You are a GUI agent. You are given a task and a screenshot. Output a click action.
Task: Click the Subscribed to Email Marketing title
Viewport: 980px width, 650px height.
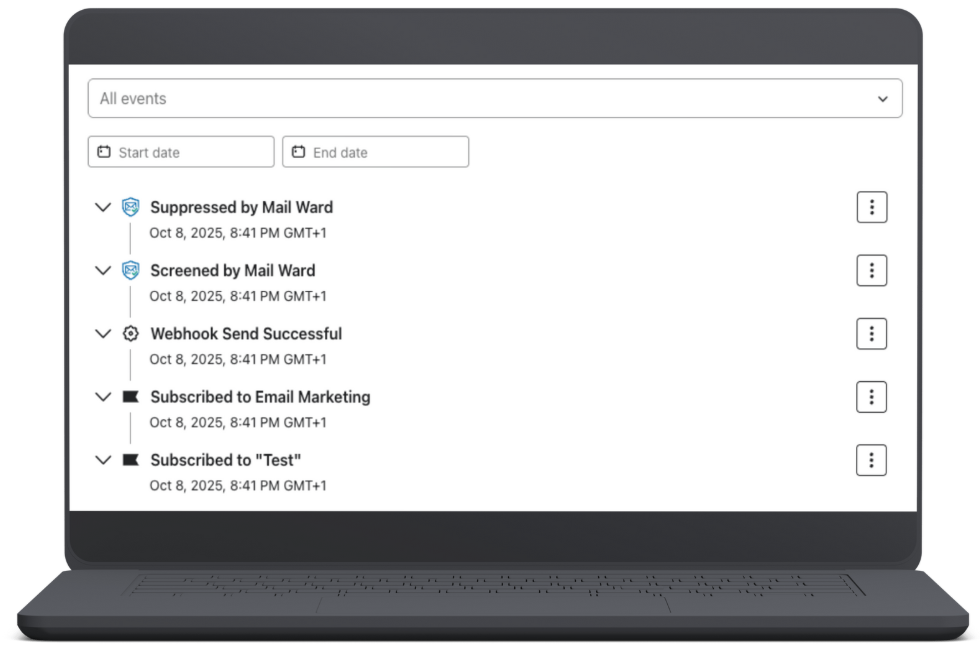tap(260, 397)
